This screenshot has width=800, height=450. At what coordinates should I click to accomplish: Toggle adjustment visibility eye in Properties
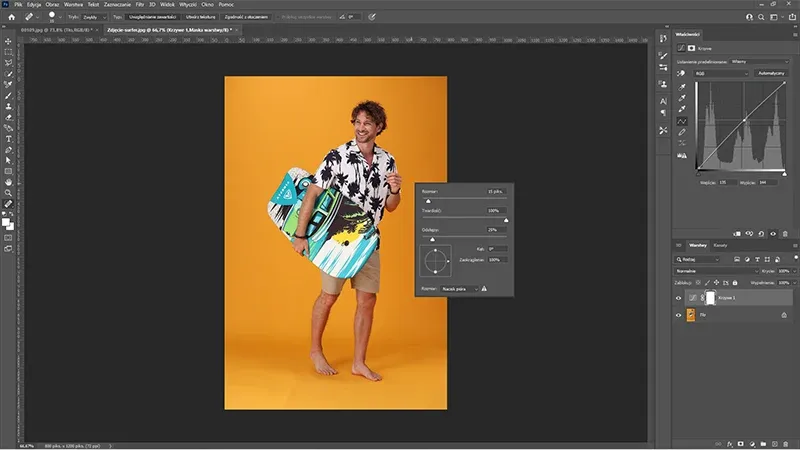click(x=773, y=234)
